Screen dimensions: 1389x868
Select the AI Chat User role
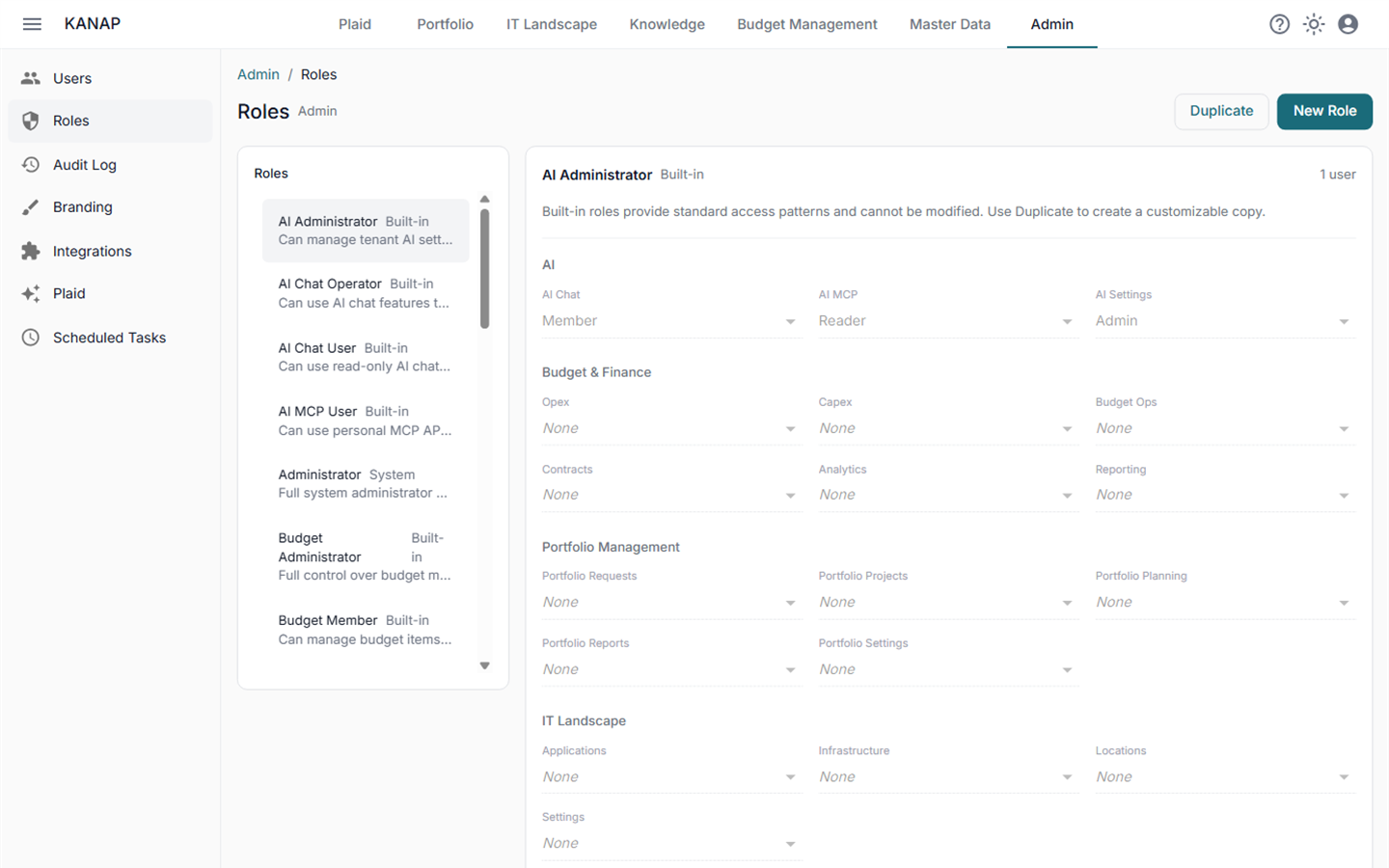pyautogui.click(x=366, y=357)
